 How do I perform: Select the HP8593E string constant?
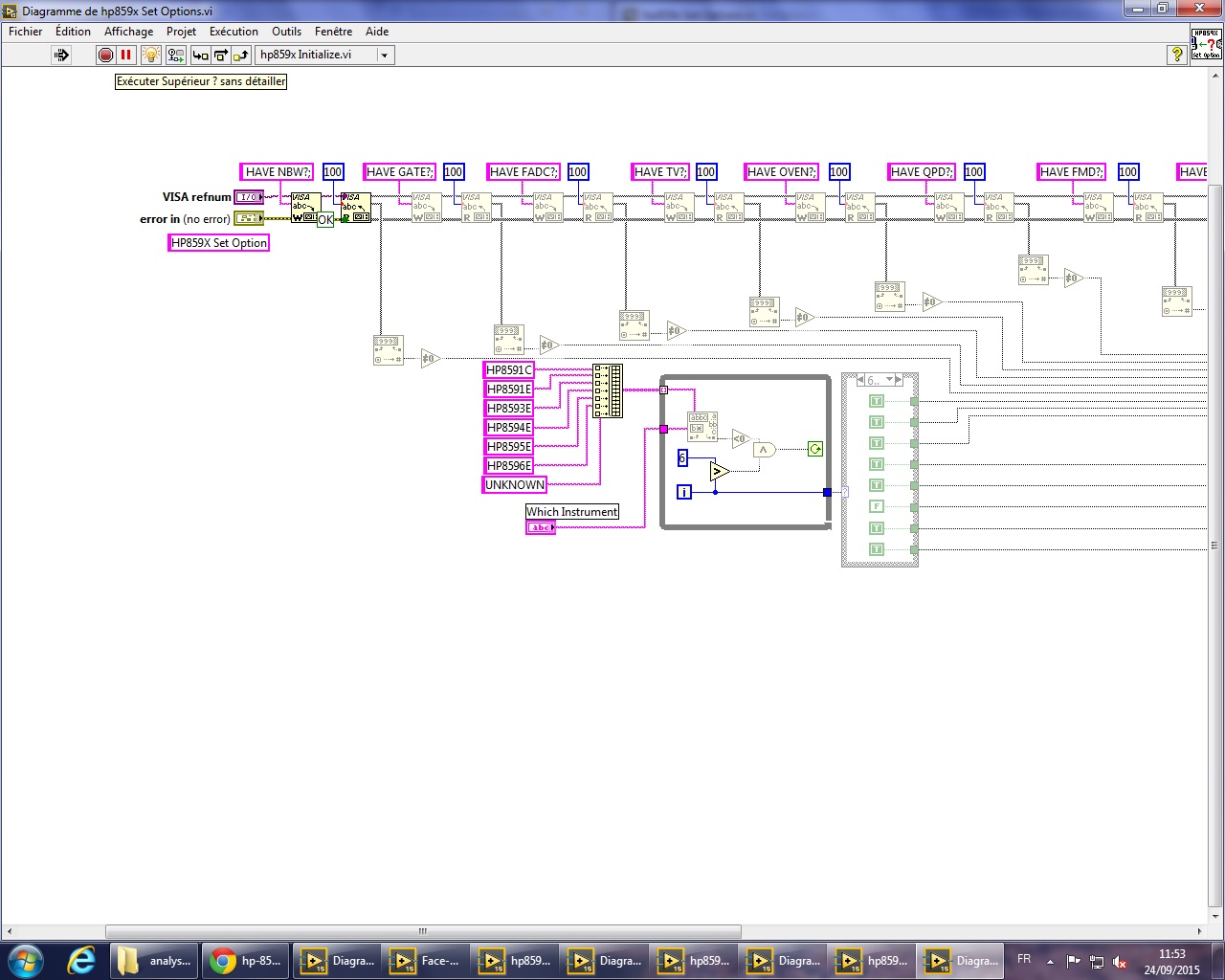[x=509, y=409]
